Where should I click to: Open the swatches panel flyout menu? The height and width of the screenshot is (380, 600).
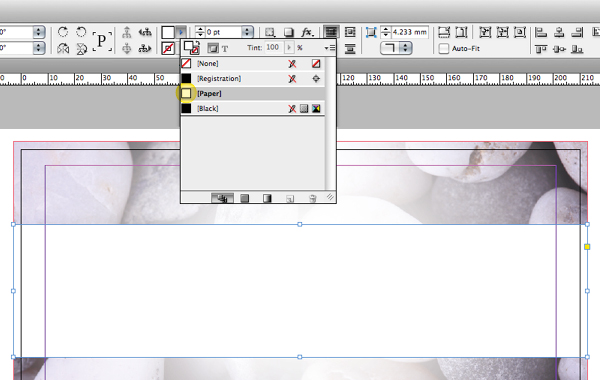coord(330,48)
